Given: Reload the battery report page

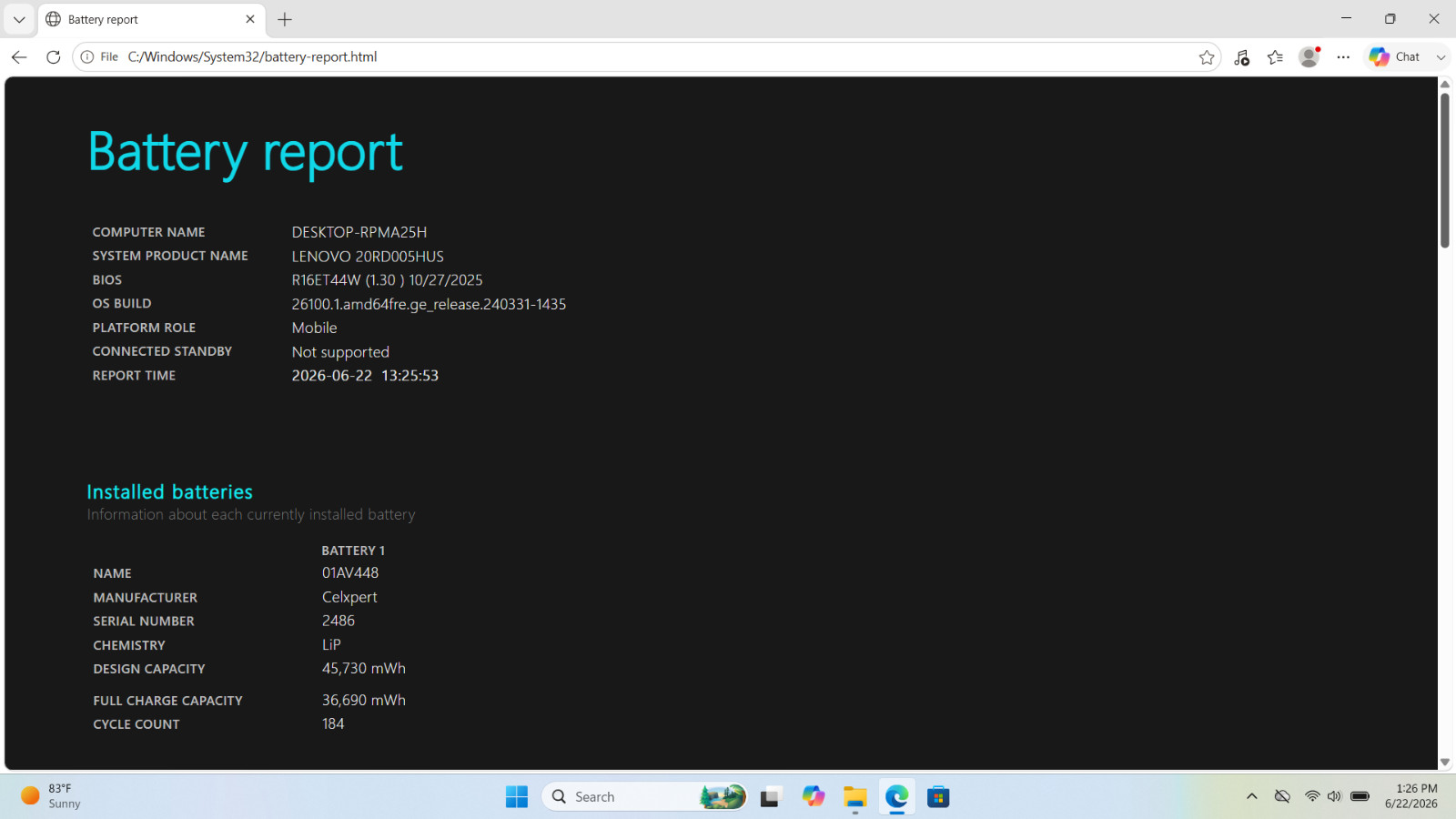Looking at the screenshot, I should tap(54, 56).
